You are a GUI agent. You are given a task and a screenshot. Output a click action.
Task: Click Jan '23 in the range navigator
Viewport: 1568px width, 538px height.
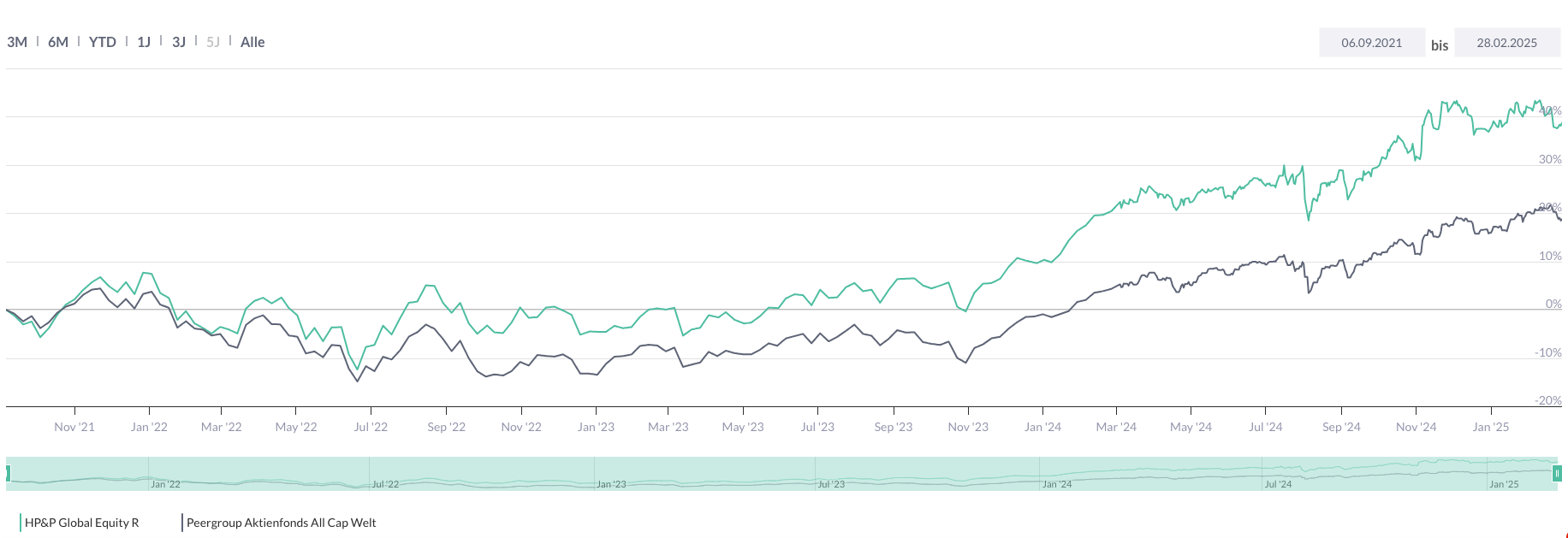click(x=611, y=484)
